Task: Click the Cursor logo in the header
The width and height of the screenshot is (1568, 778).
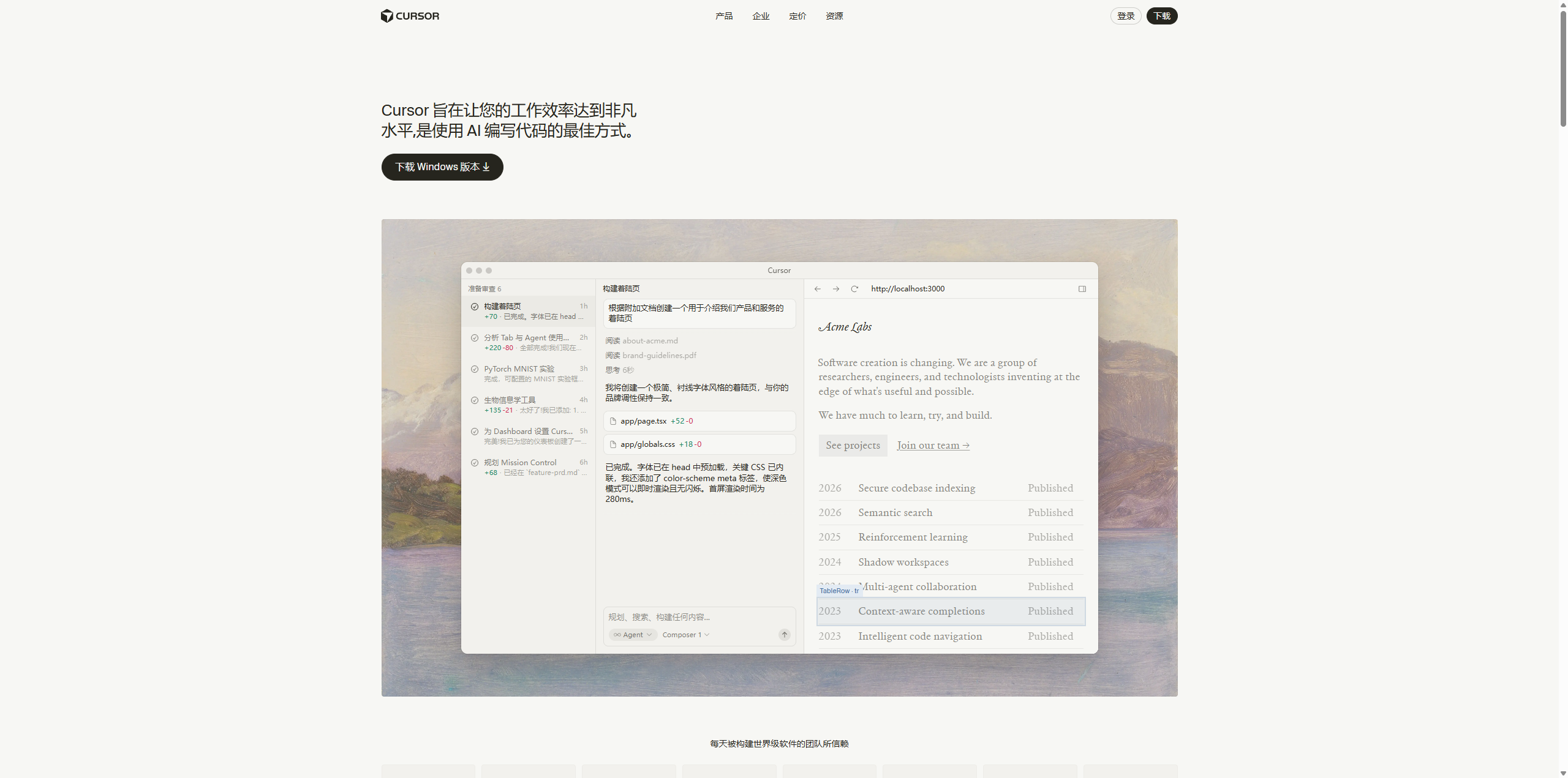Action: point(410,16)
